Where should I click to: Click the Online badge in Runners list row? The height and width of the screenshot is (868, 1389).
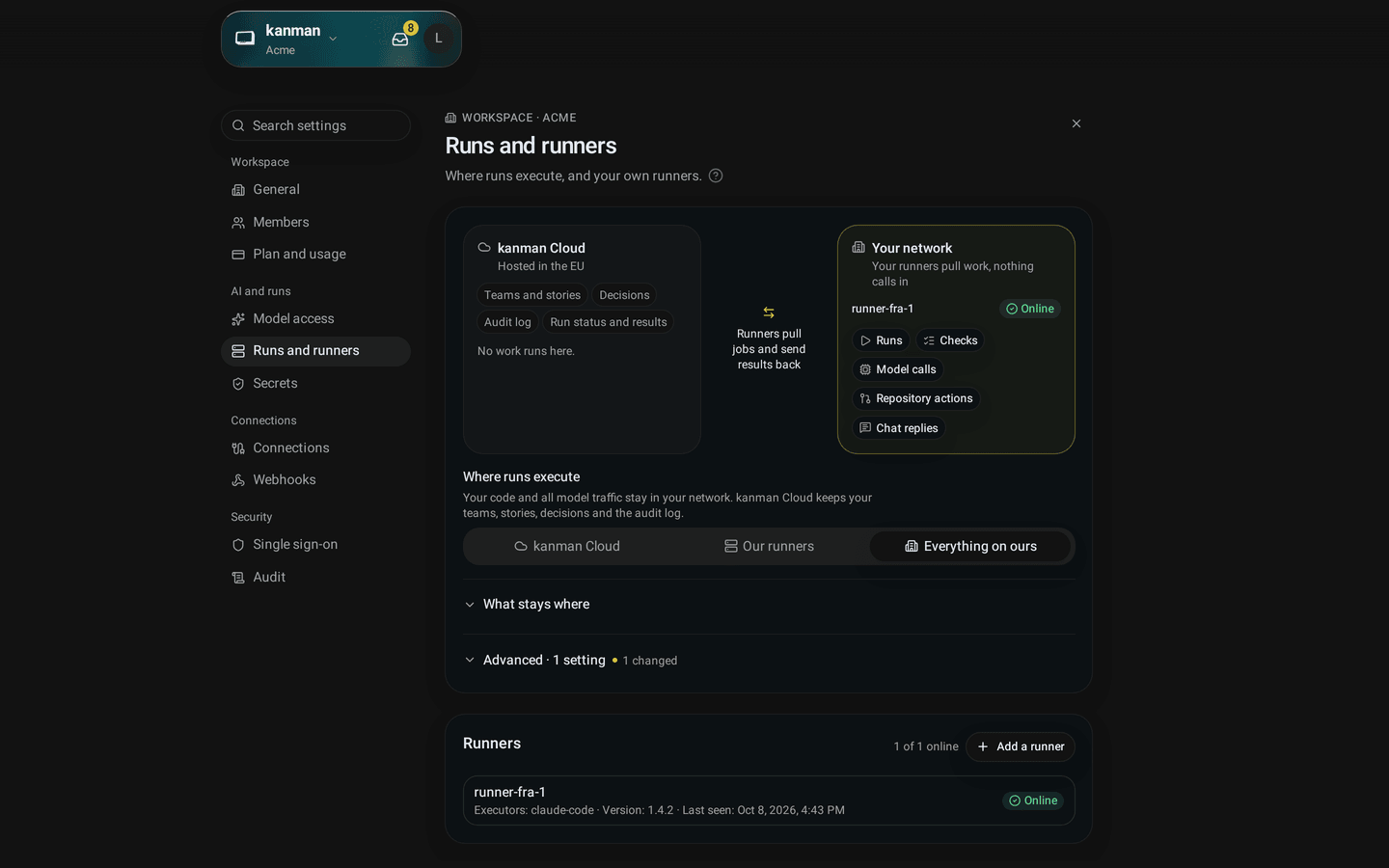1033,800
